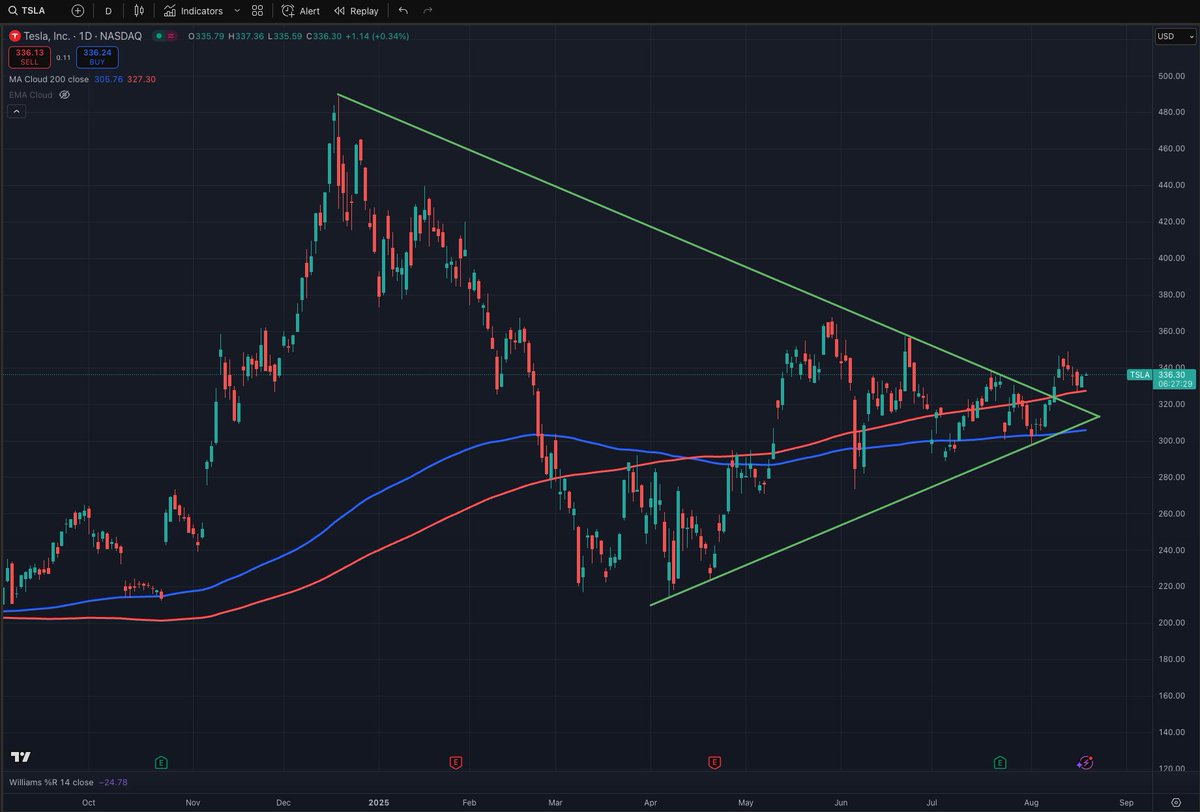Click the TradingView logo
This screenshot has height=812, width=1200.
coord(21,757)
